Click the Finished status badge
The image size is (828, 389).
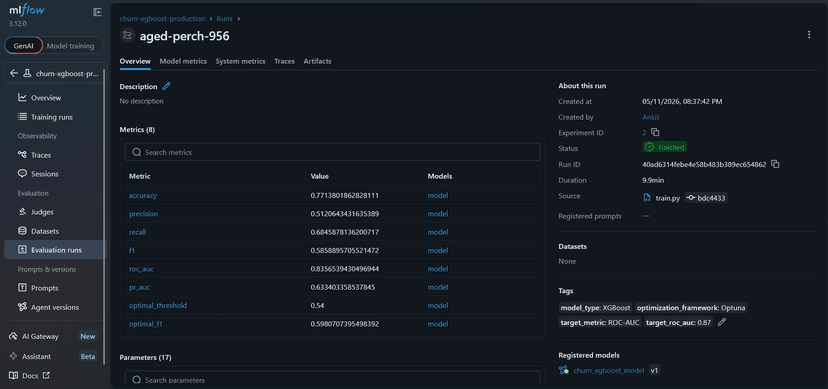pos(665,148)
